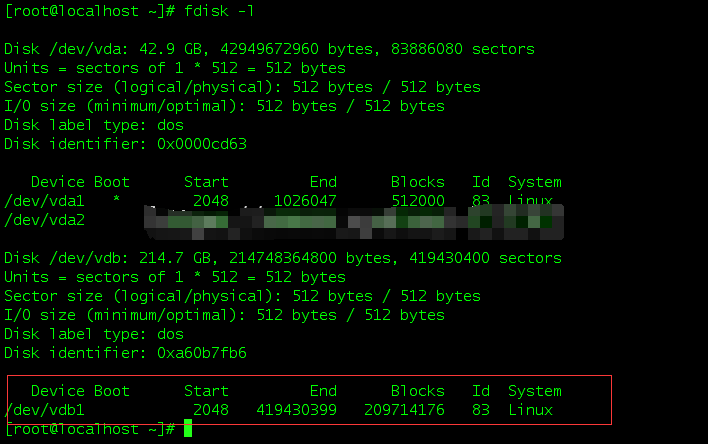Viewport: 708px width, 445px height.
Task: Click the 'fdisk -l' command text
Action: [219, 11]
